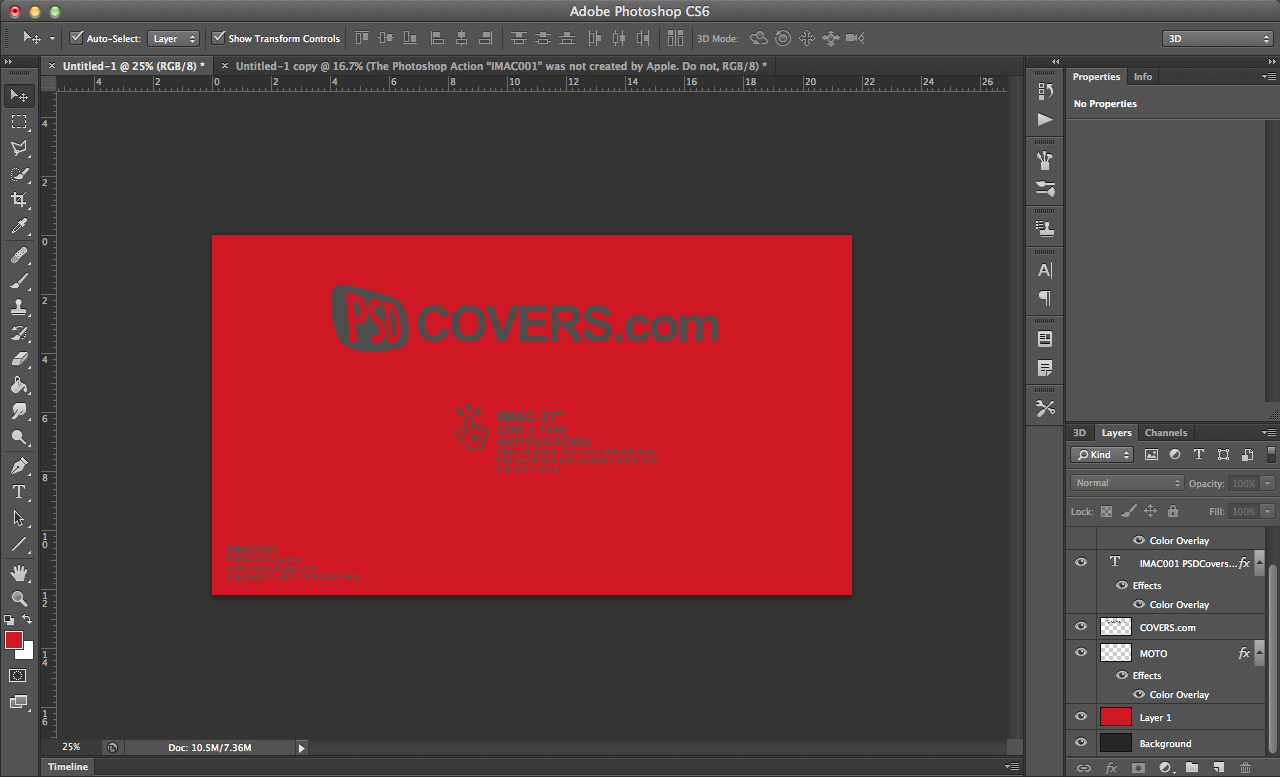The width and height of the screenshot is (1280, 777).
Task: Create new group folder icon
Action: 1192,768
